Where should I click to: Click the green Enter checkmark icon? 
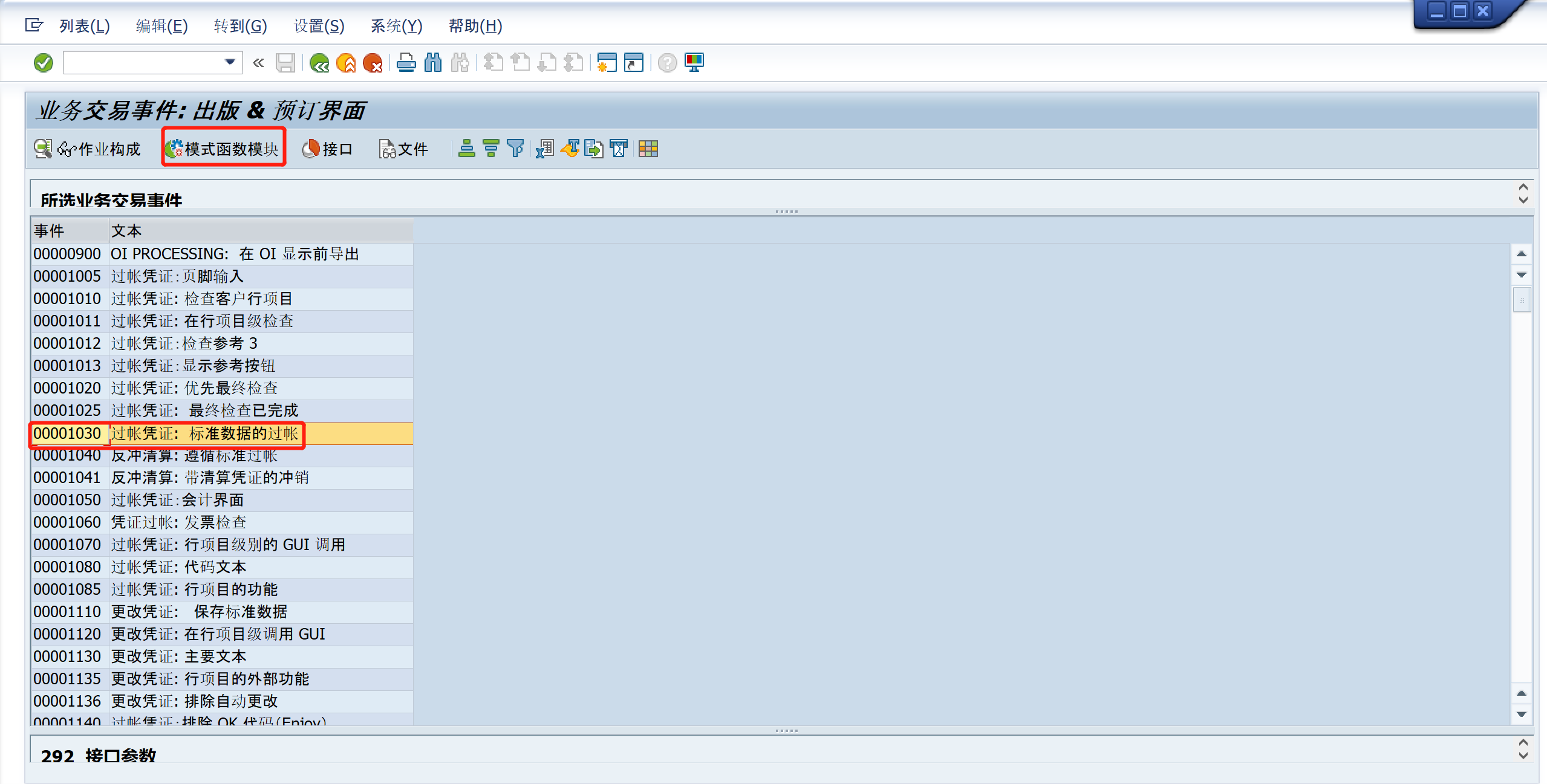coord(44,63)
